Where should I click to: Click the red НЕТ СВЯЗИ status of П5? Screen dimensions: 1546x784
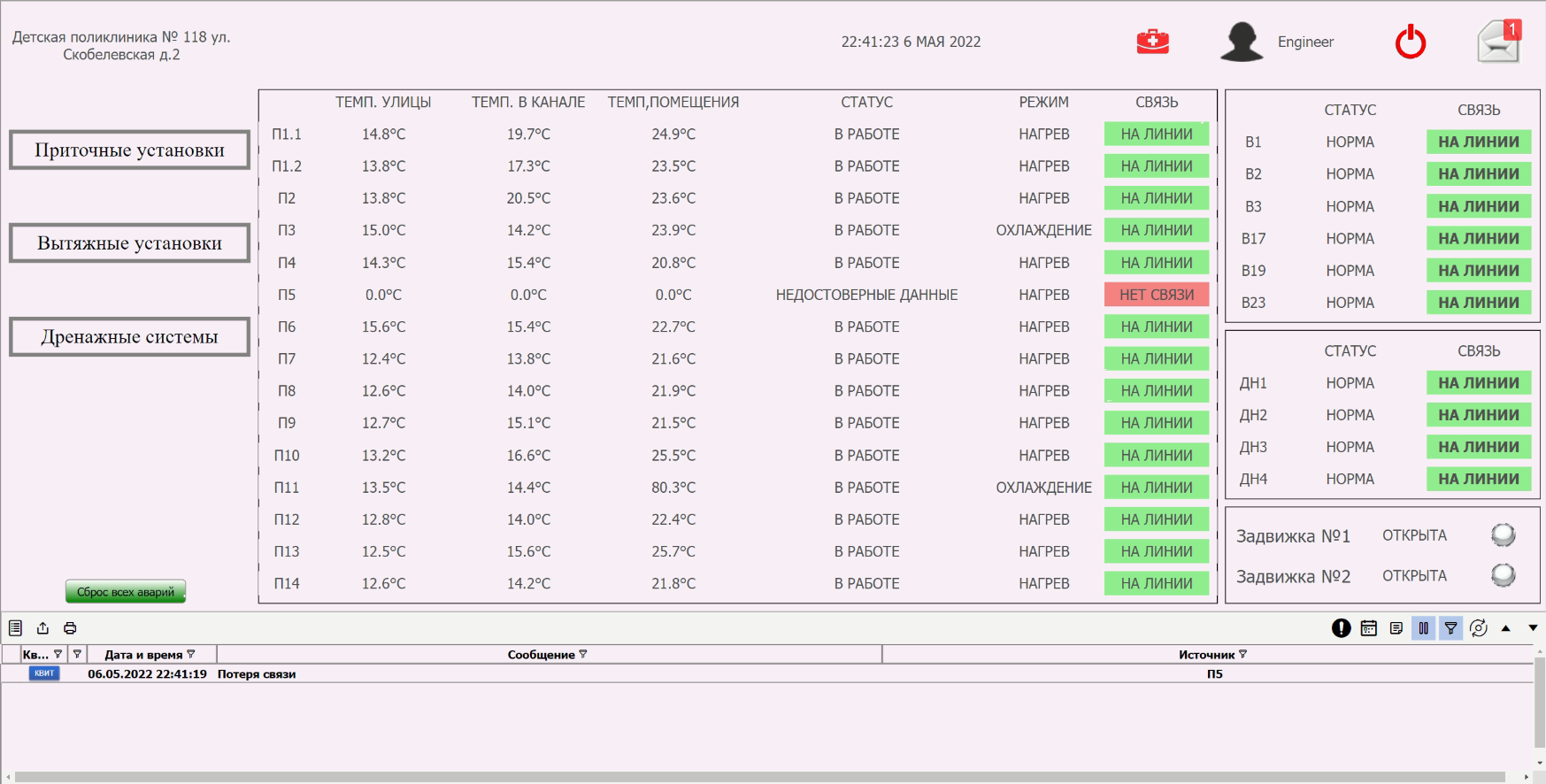pos(1157,295)
